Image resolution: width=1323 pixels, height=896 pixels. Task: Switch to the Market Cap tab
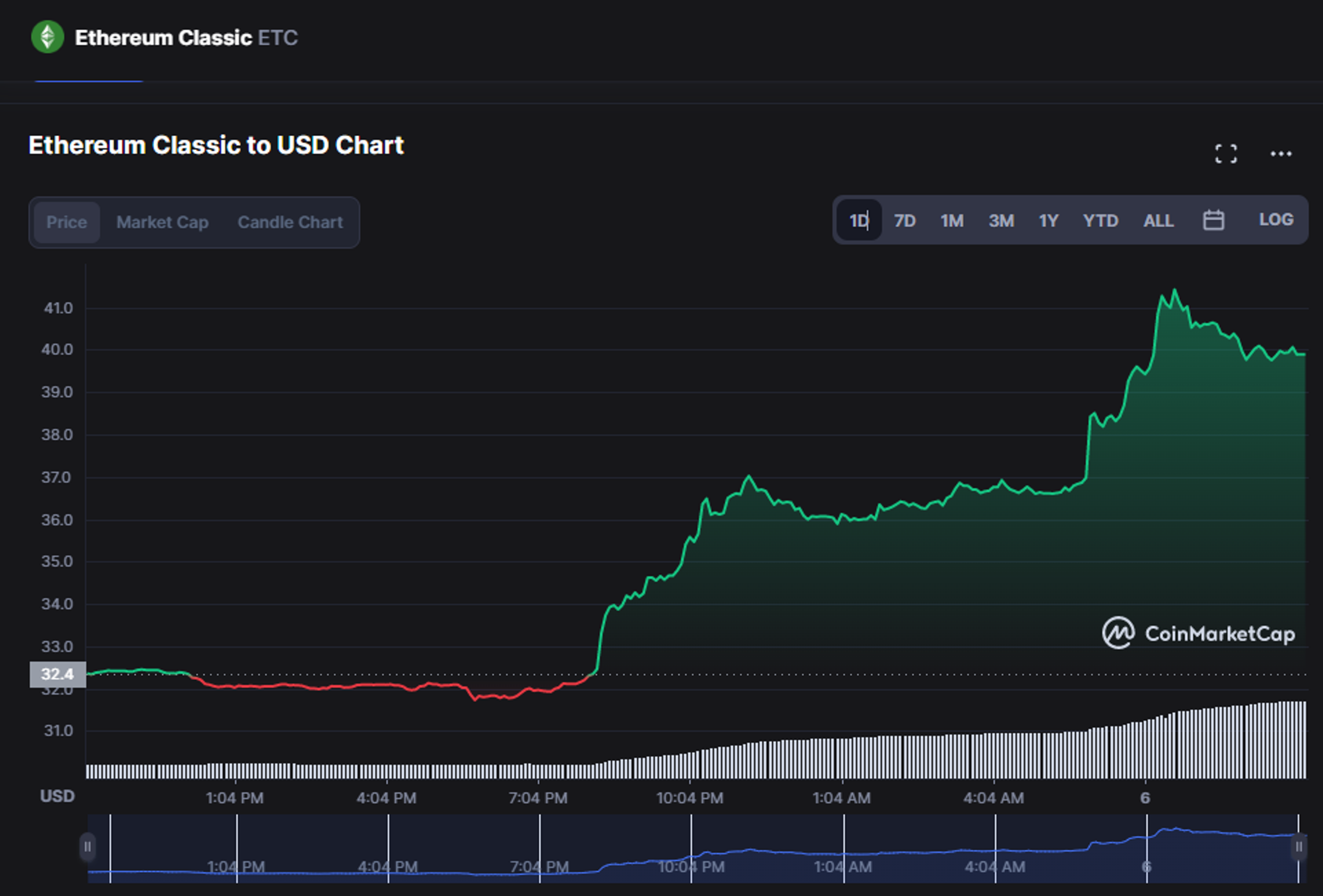(x=162, y=223)
